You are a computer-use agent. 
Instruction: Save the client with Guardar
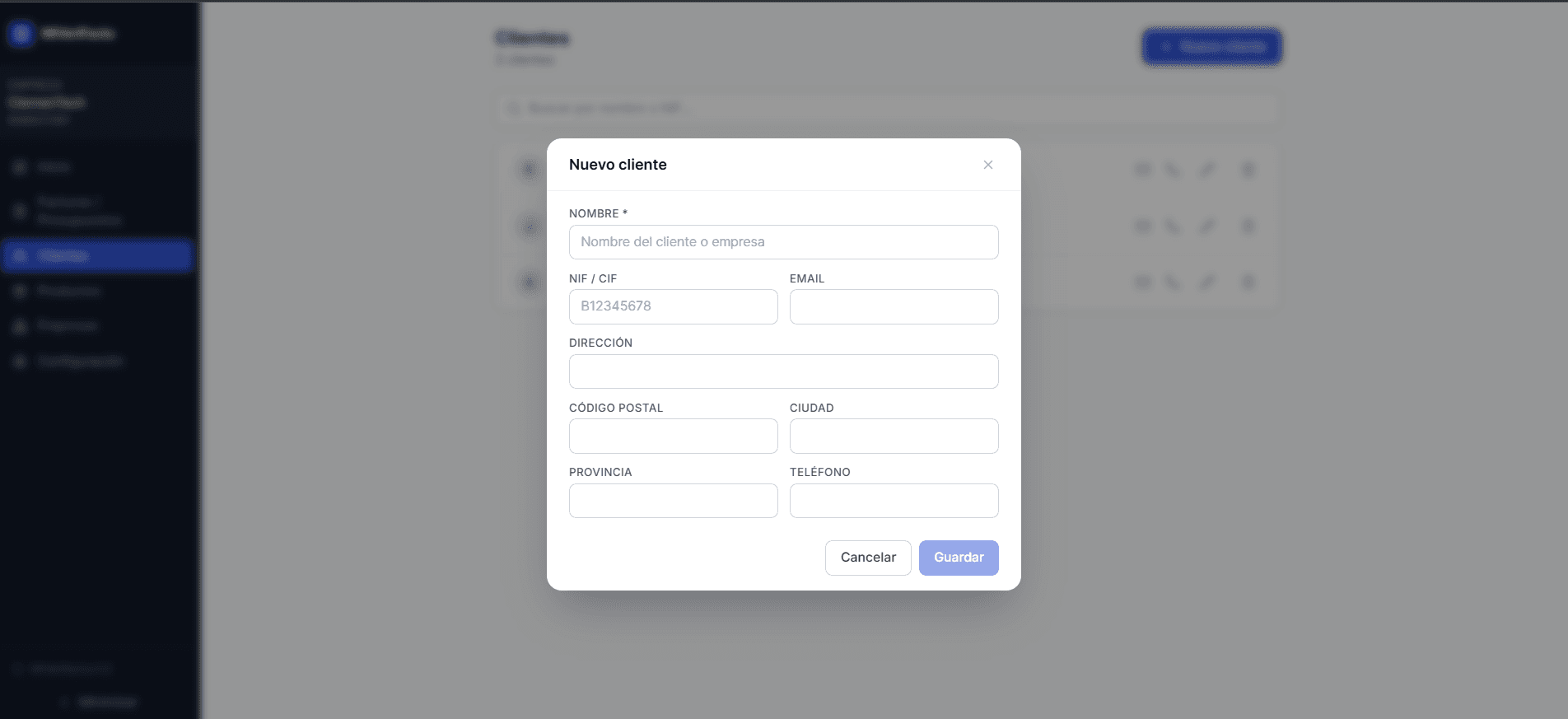click(959, 558)
